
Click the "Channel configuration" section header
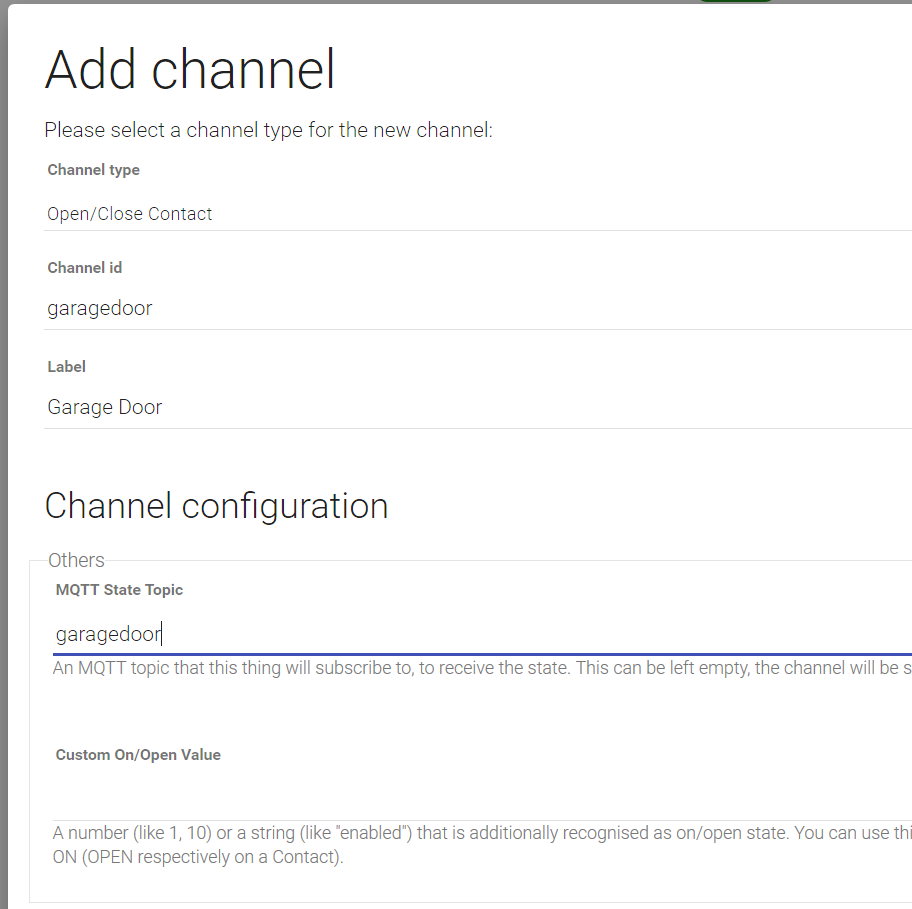215,506
